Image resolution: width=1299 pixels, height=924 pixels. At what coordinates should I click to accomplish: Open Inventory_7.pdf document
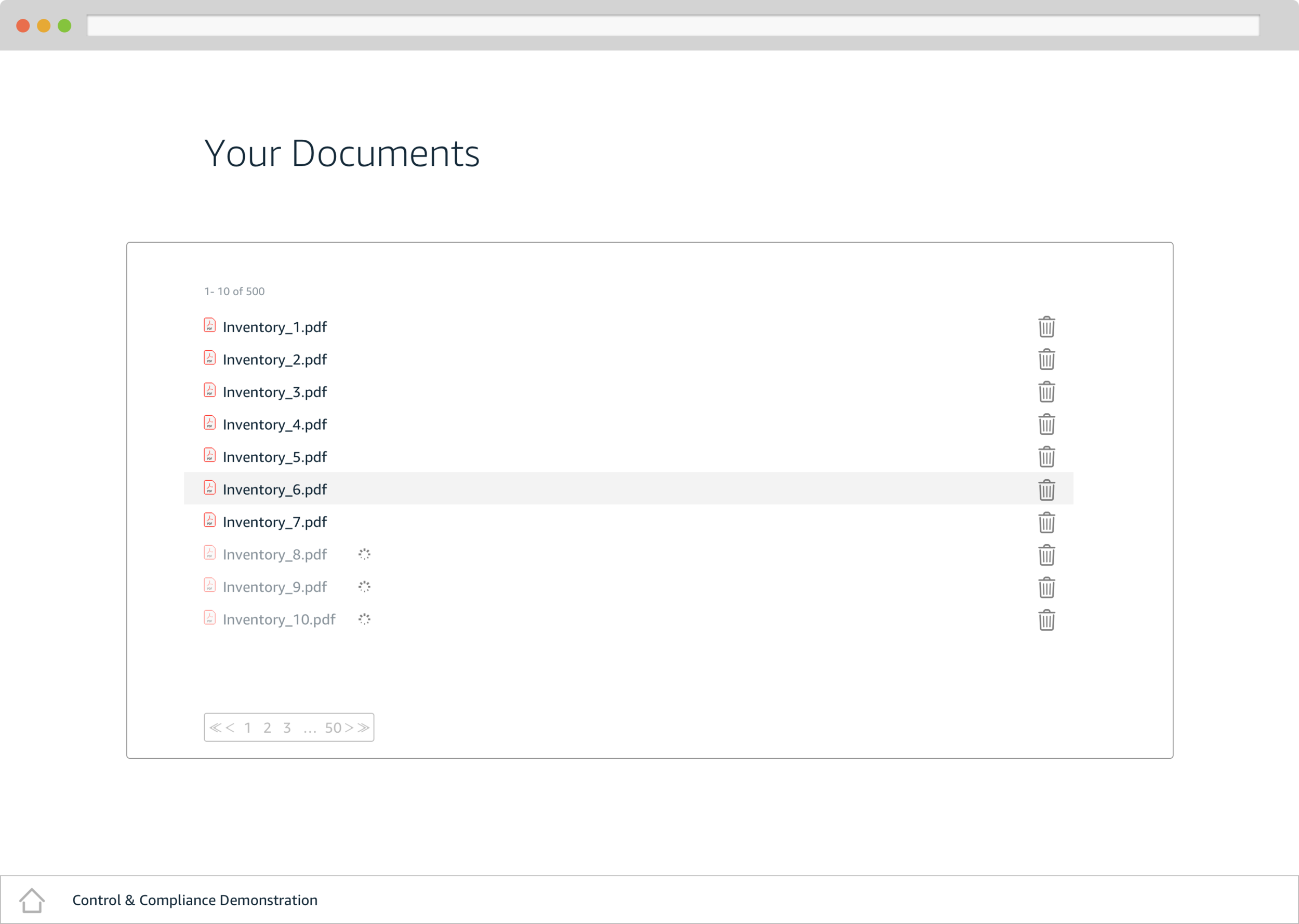275,522
